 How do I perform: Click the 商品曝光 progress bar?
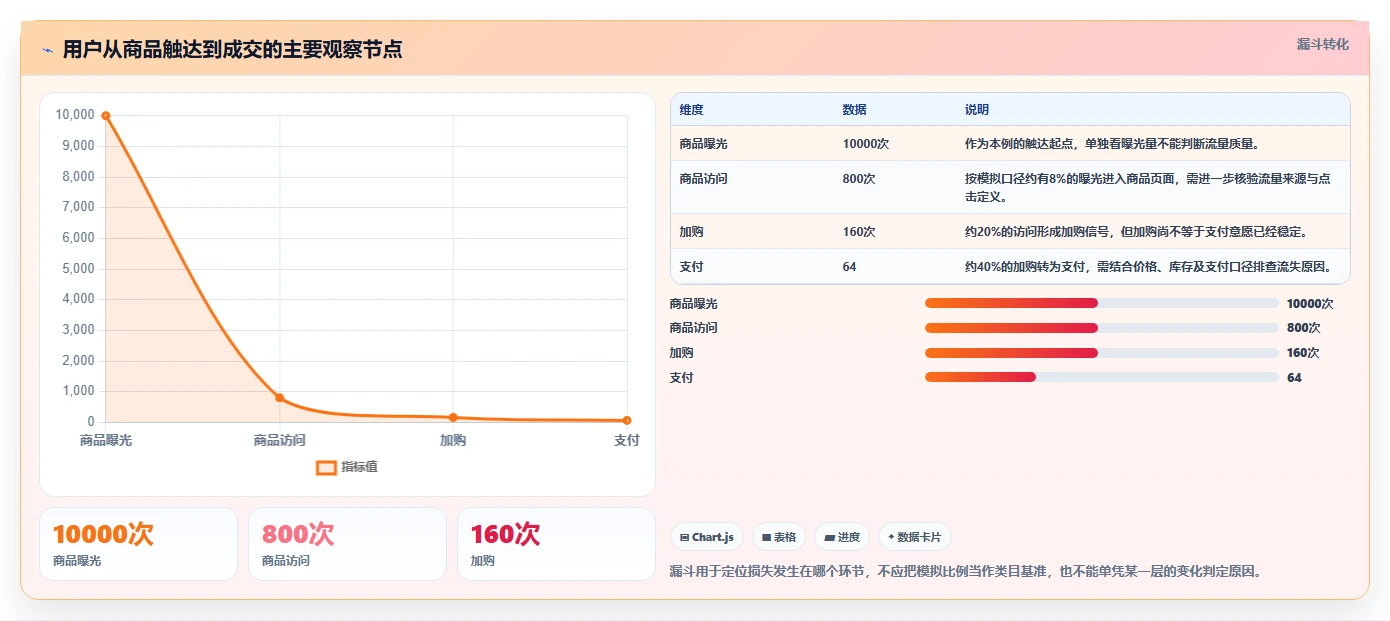pos(1102,303)
